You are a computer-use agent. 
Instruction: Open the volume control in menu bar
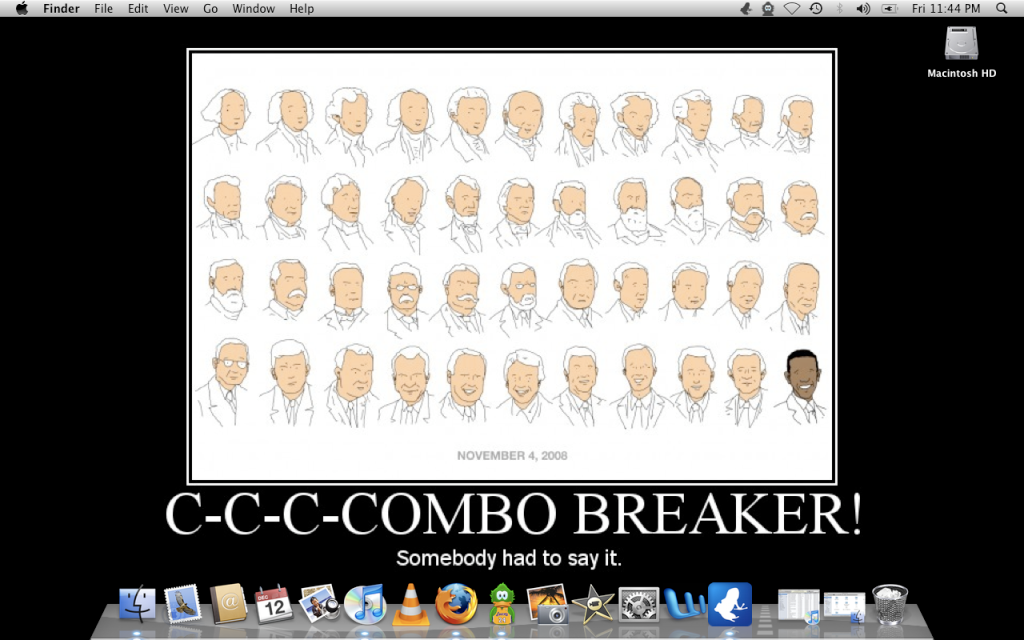tap(863, 8)
